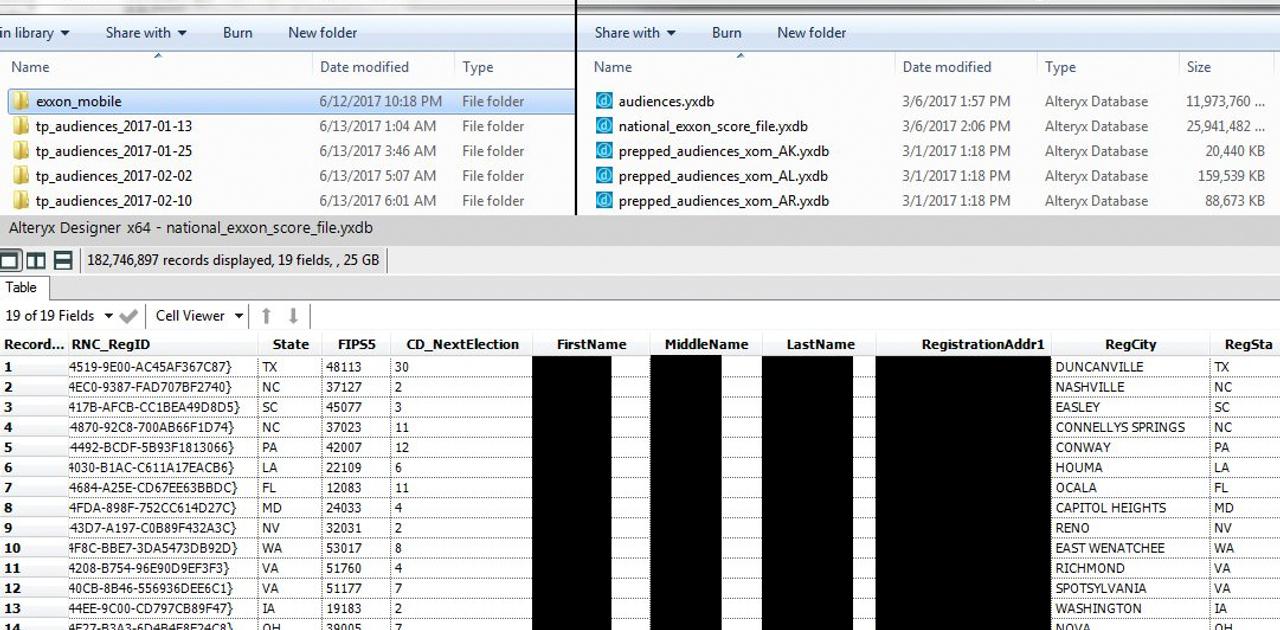Click the checkmark apply fields icon
This screenshot has width=1280, height=630.
128,316
